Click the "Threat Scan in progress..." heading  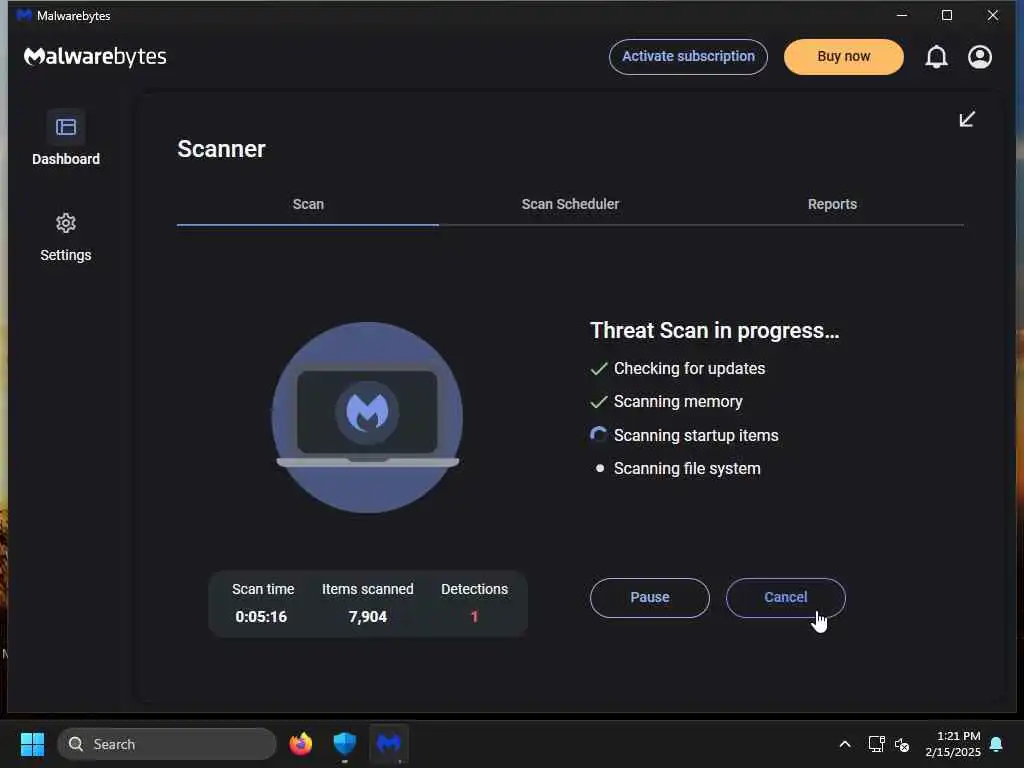pos(714,330)
